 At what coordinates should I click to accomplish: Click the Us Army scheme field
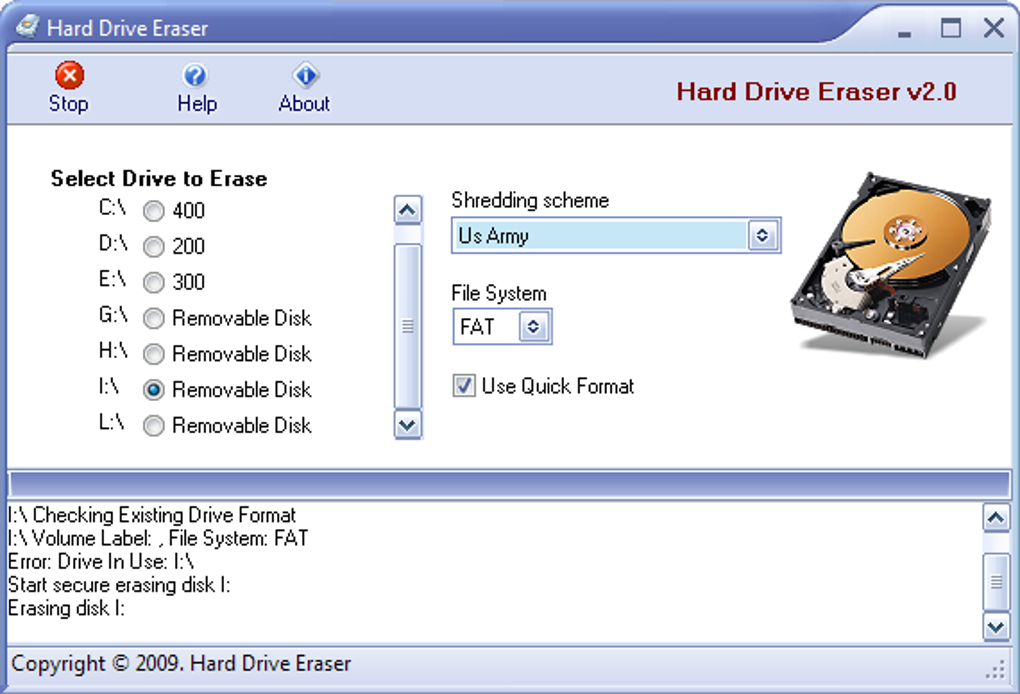pyautogui.click(x=600, y=235)
